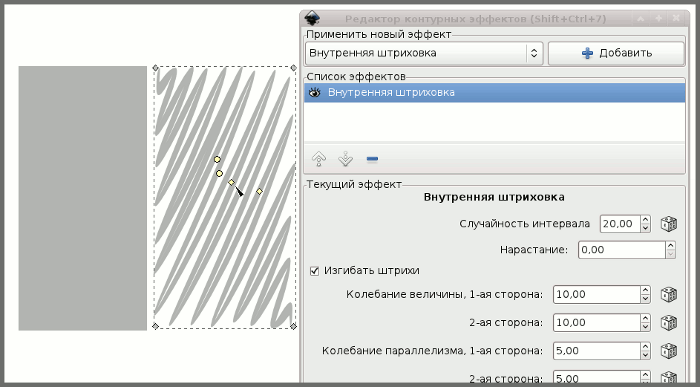Increase «Колебание параллелизма, 1-ая сторона» stepper up

[645, 347]
